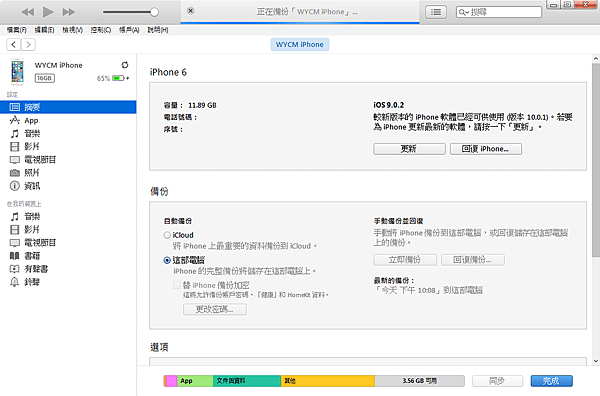Click the battery indicator icon
The height and width of the screenshot is (396, 600).
(x=119, y=78)
